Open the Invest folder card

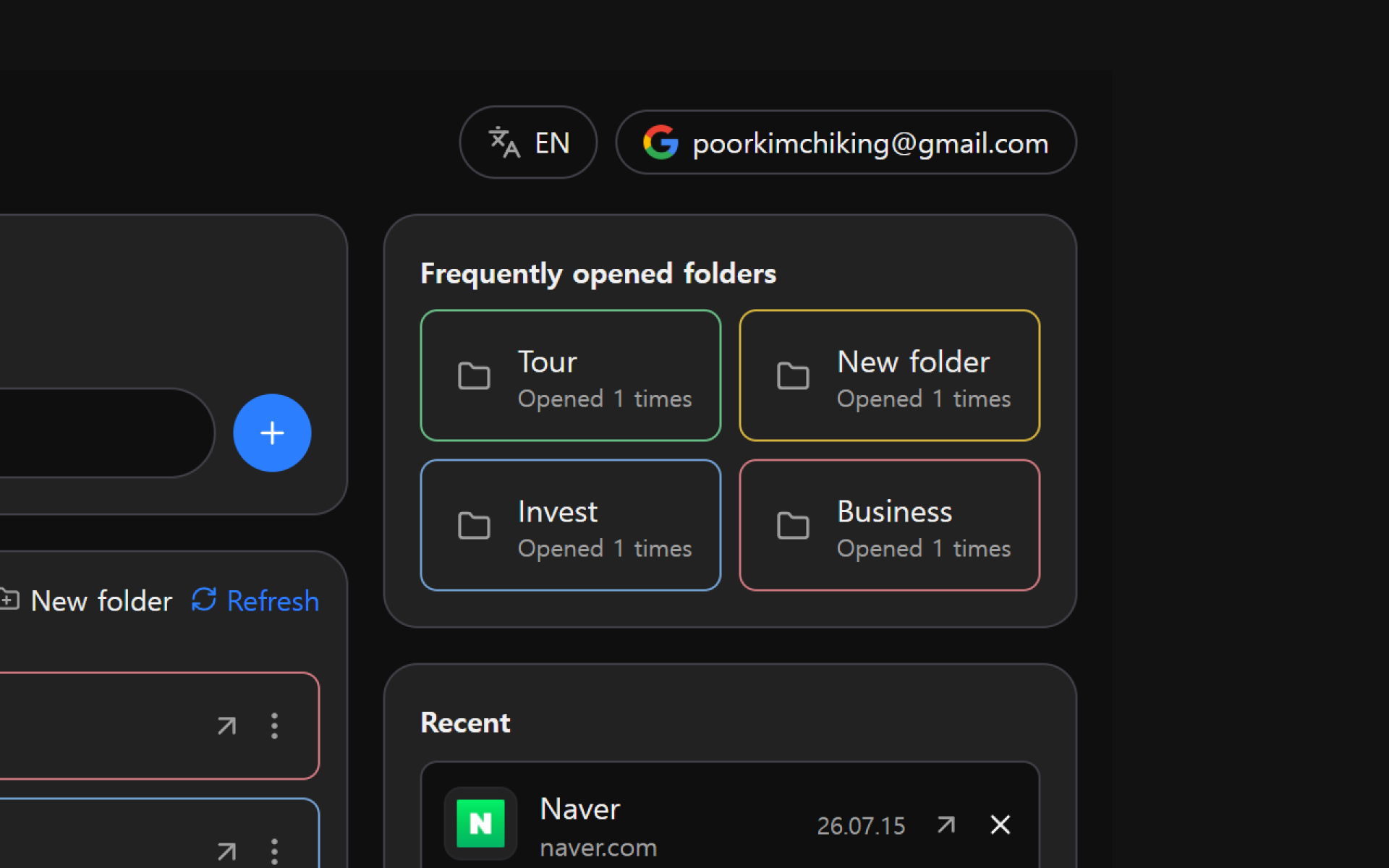570,525
